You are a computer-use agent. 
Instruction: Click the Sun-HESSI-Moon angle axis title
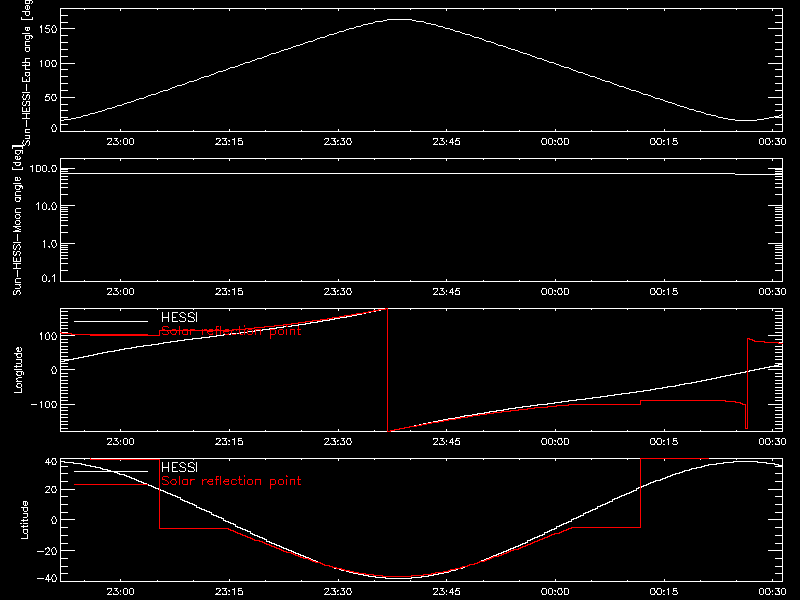point(17,220)
